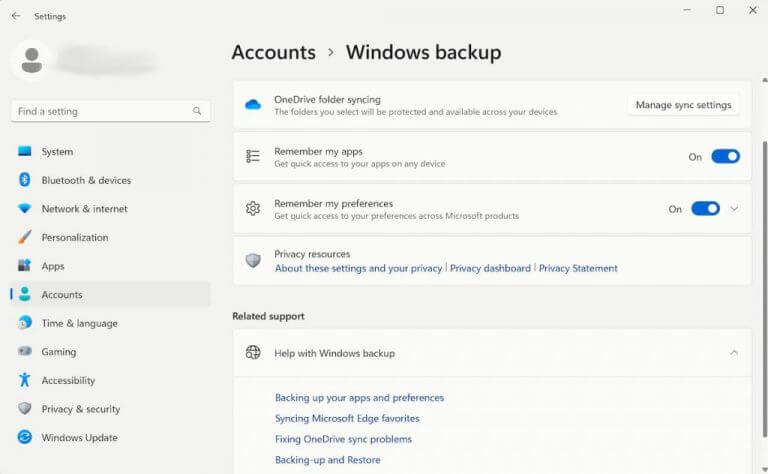Image resolution: width=768 pixels, height=474 pixels.
Task: Click the scrollbar down arrow
Action: (764, 469)
